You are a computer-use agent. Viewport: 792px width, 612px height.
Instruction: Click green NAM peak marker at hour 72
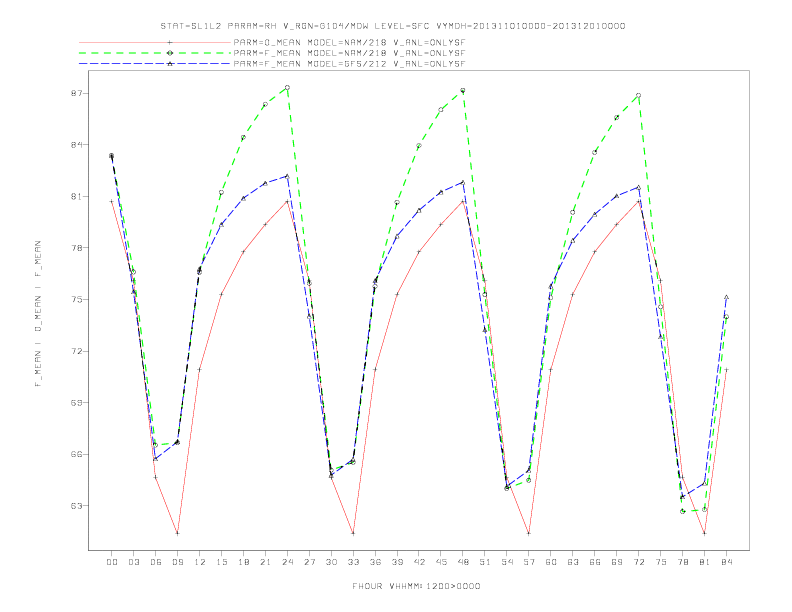[x=638, y=95]
